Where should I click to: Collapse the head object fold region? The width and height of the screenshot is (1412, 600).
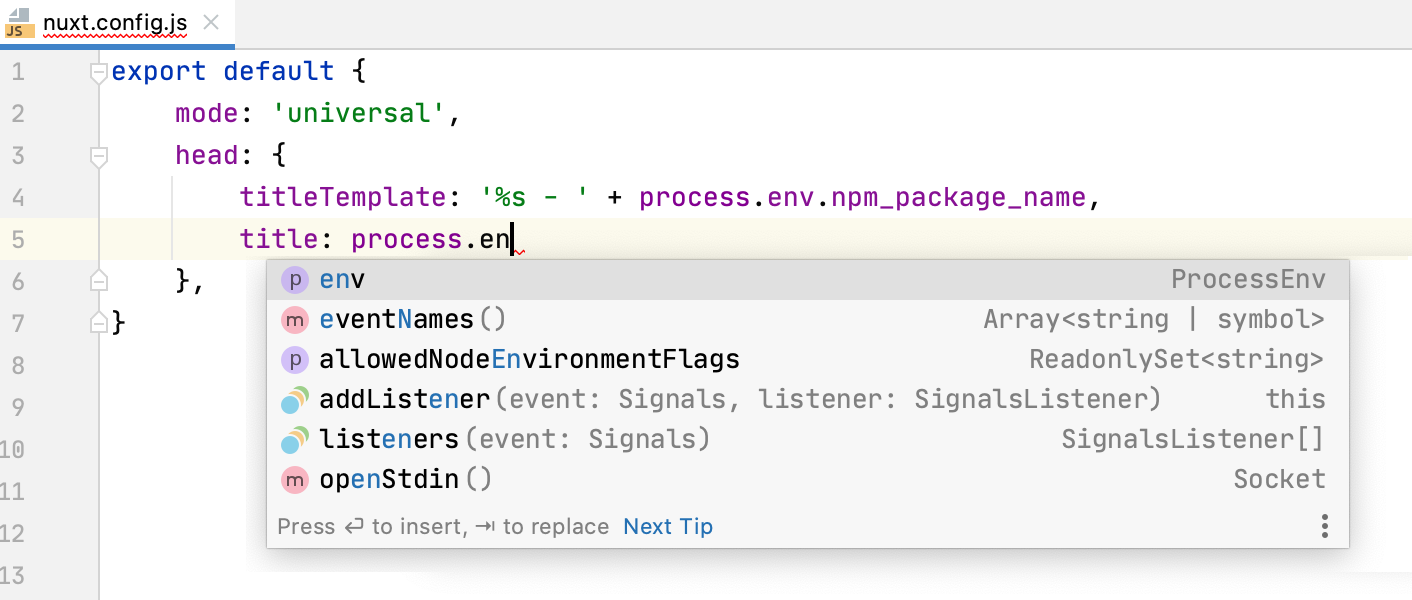[98, 155]
